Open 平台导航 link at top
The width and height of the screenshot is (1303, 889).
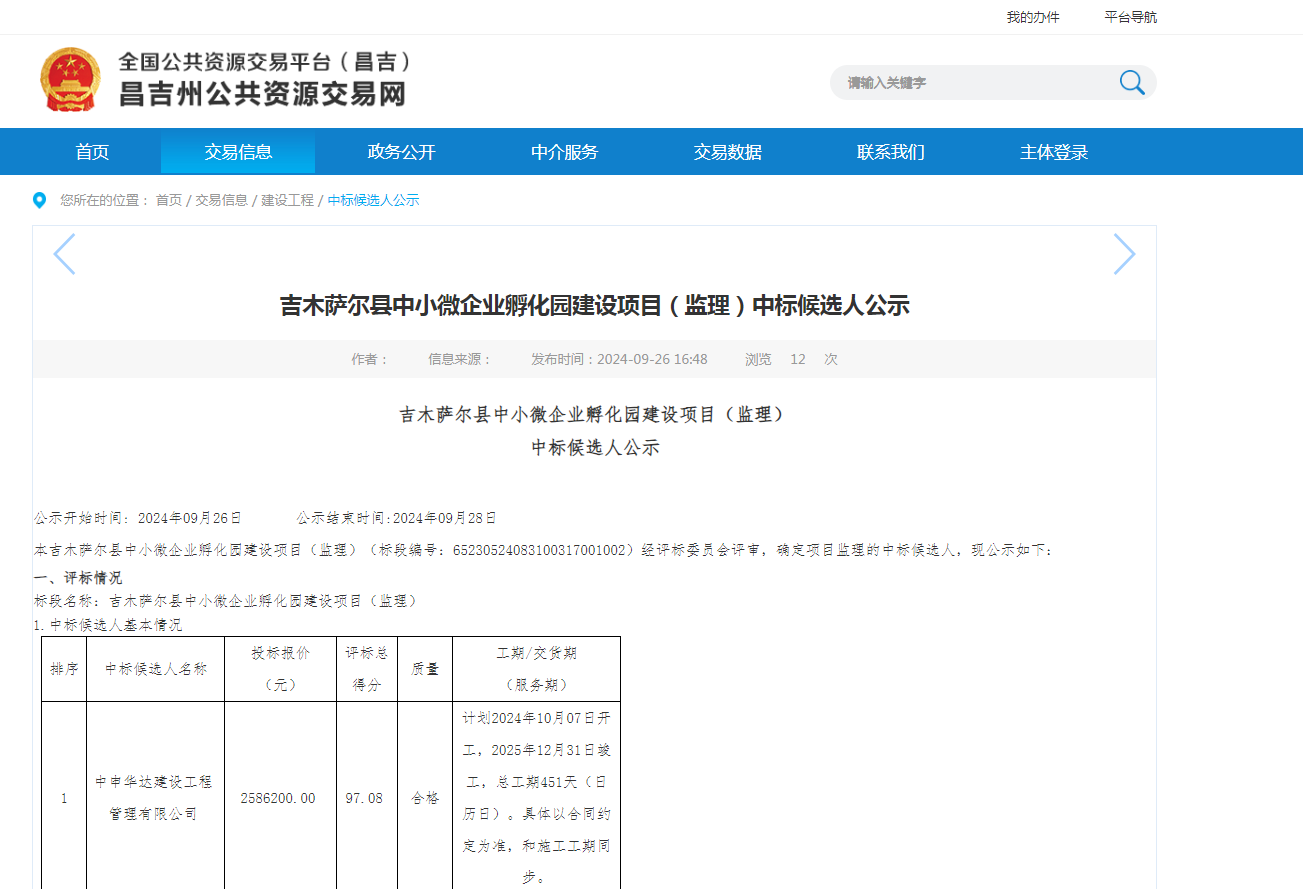click(1130, 17)
